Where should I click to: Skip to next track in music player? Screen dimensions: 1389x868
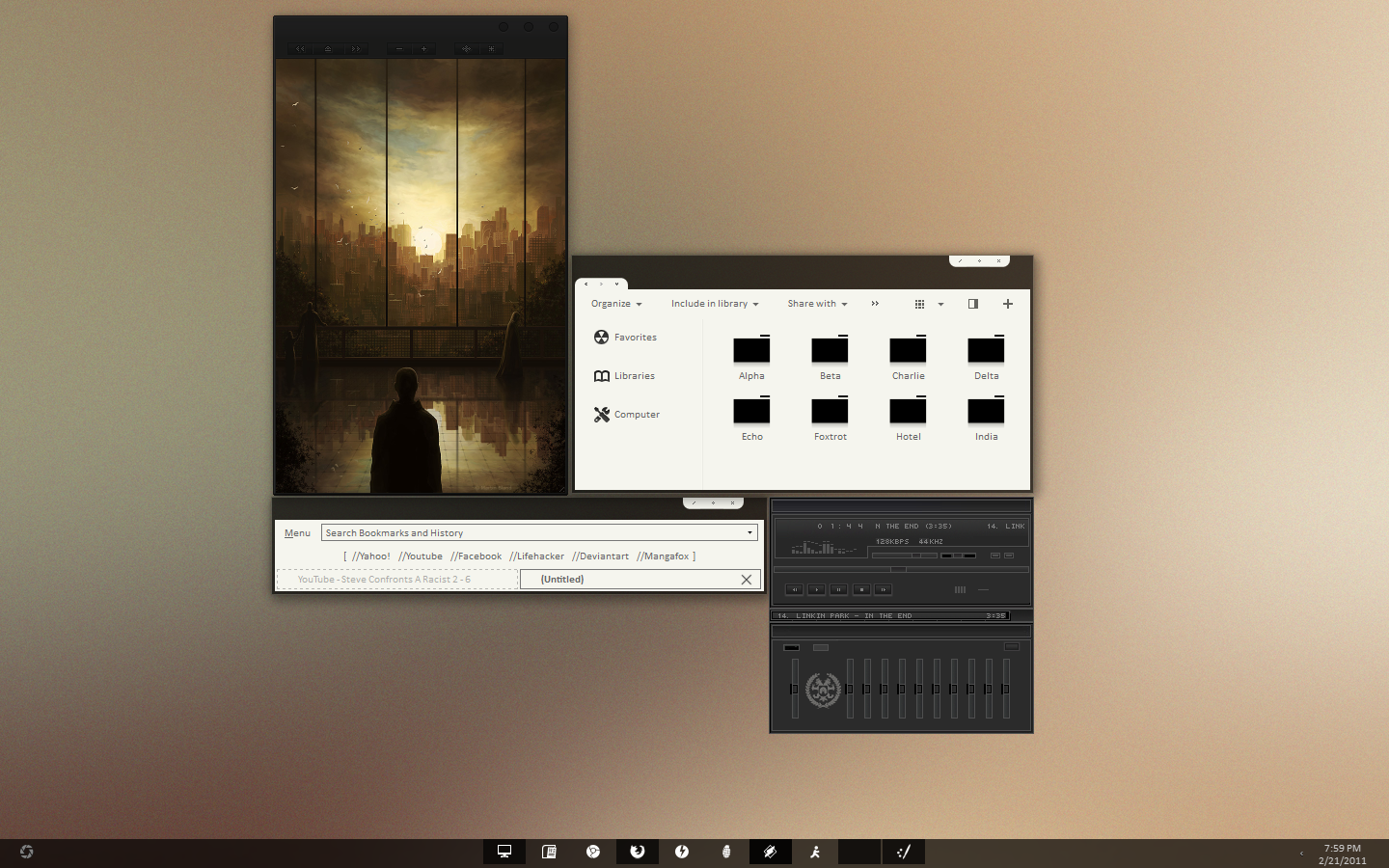[x=883, y=589]
